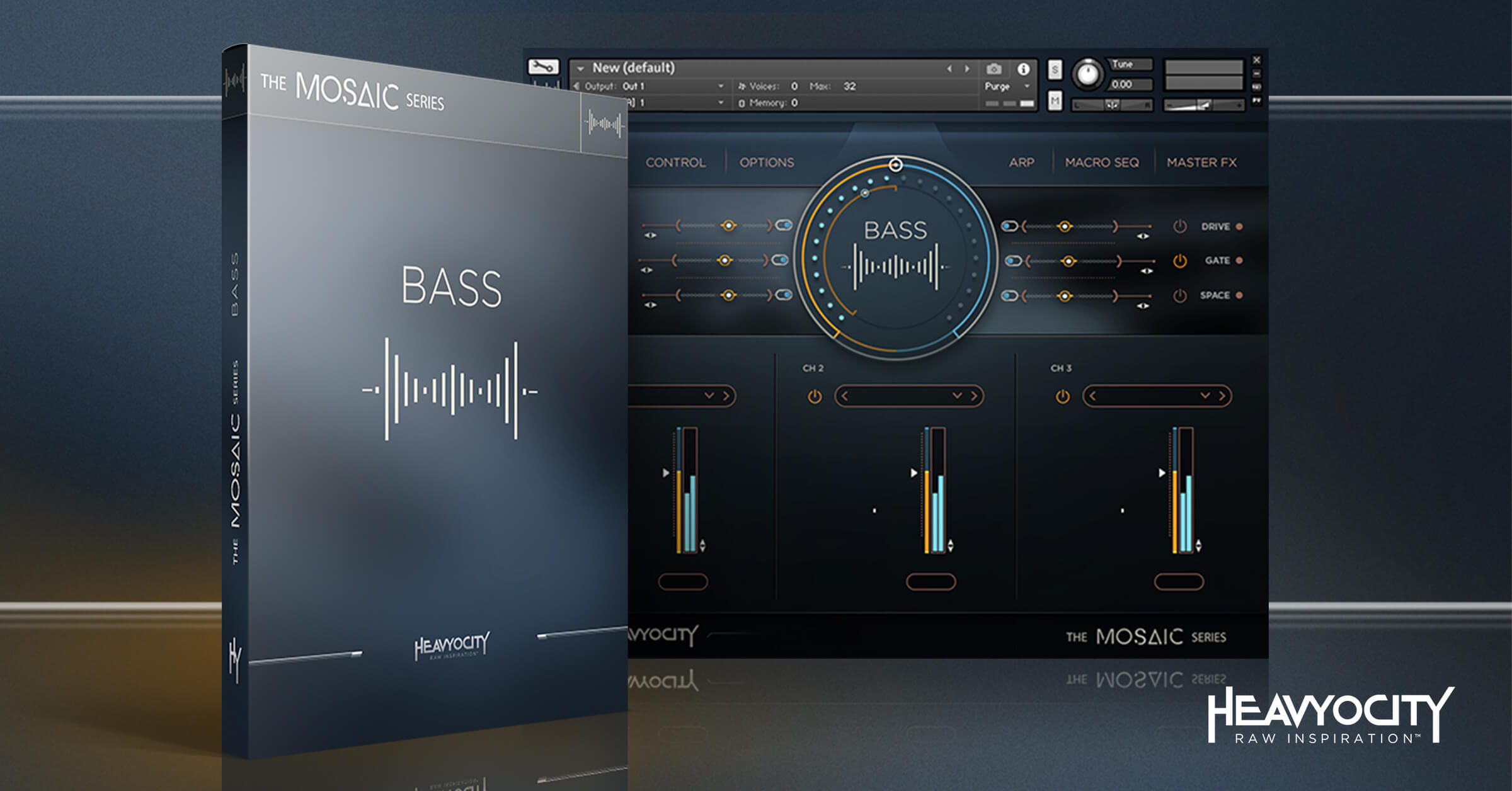The height and width of the screenshot is (791, 1512).
Task: Click the pill button below CH 3 meter
Action: coord(1179,581)
